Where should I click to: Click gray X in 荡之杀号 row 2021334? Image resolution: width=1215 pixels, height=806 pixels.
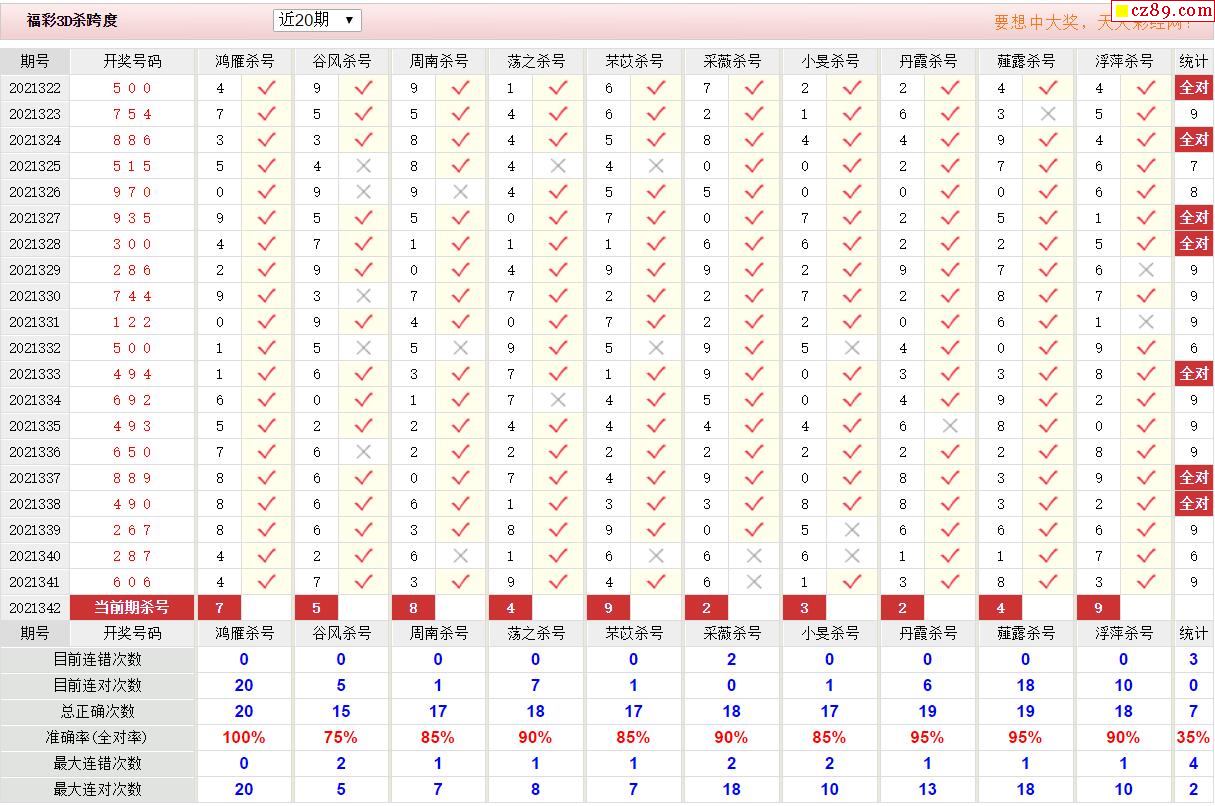(x=558, y=400)
